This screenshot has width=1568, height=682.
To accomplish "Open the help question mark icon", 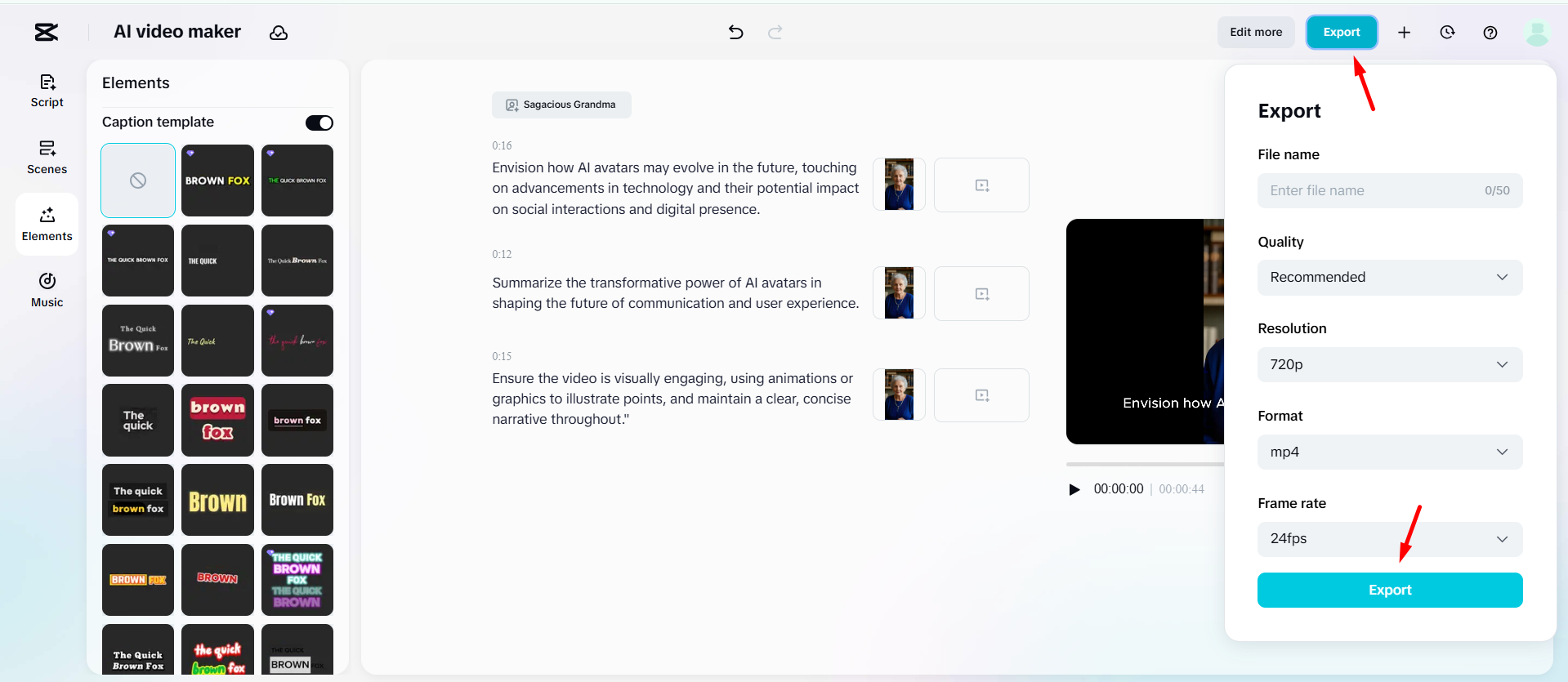I will pos(1490,32).
